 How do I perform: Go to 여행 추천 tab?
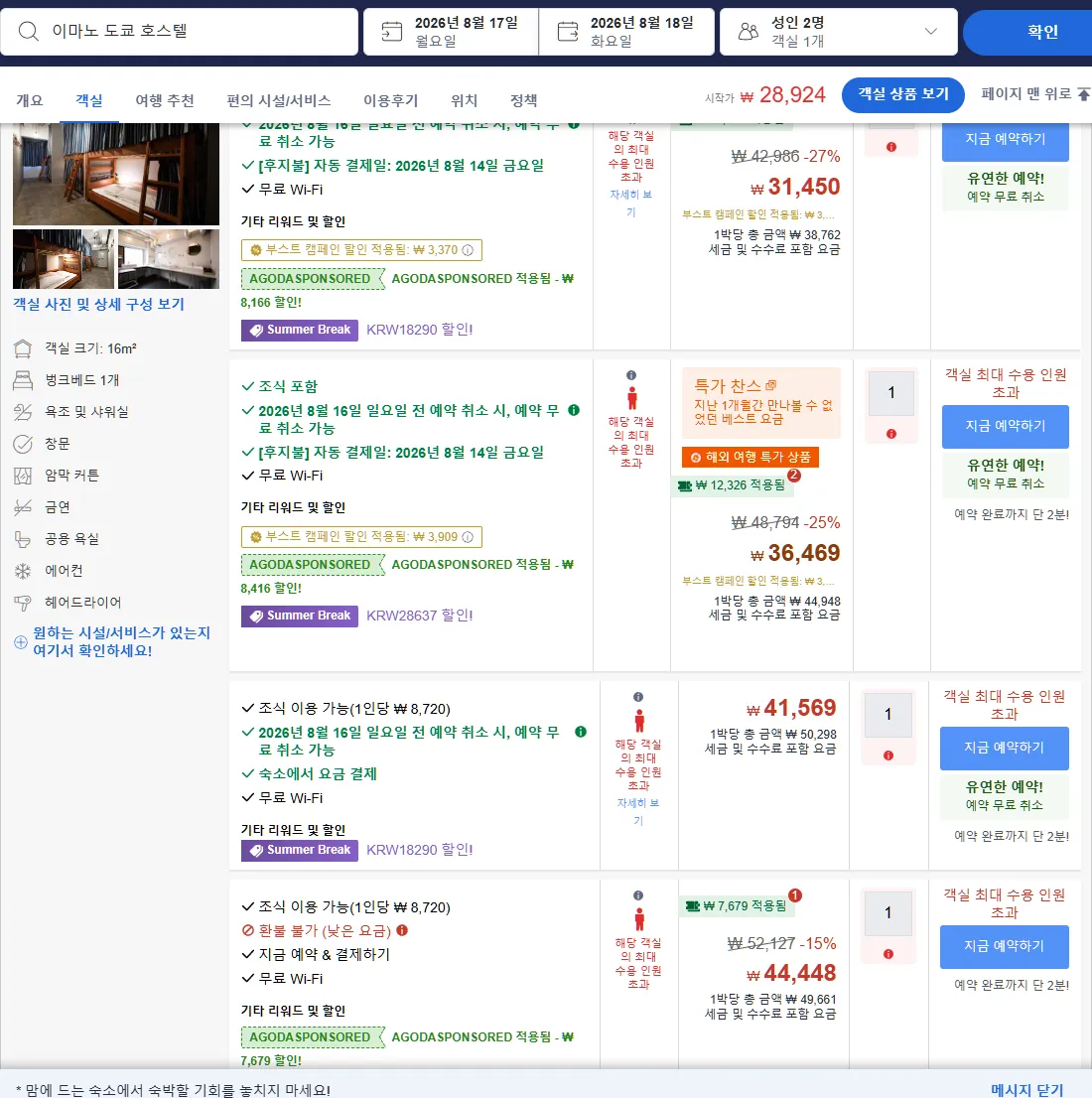[165, 101]
